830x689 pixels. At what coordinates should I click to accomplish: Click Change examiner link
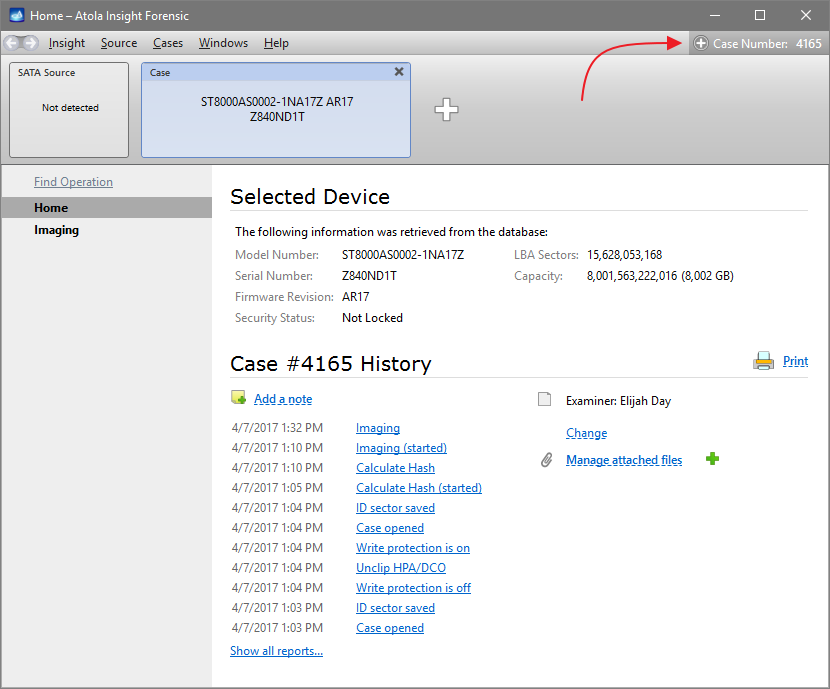[x=586, y=433]
